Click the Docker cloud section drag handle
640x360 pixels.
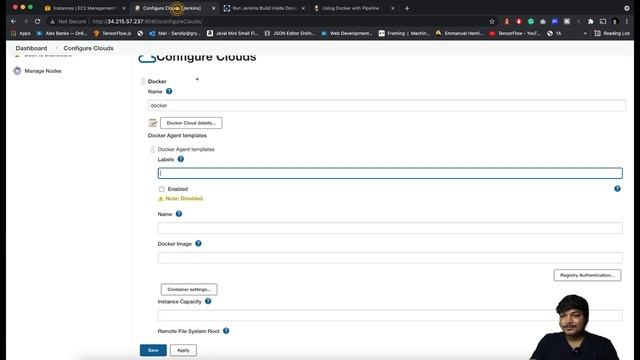[143, 81]
